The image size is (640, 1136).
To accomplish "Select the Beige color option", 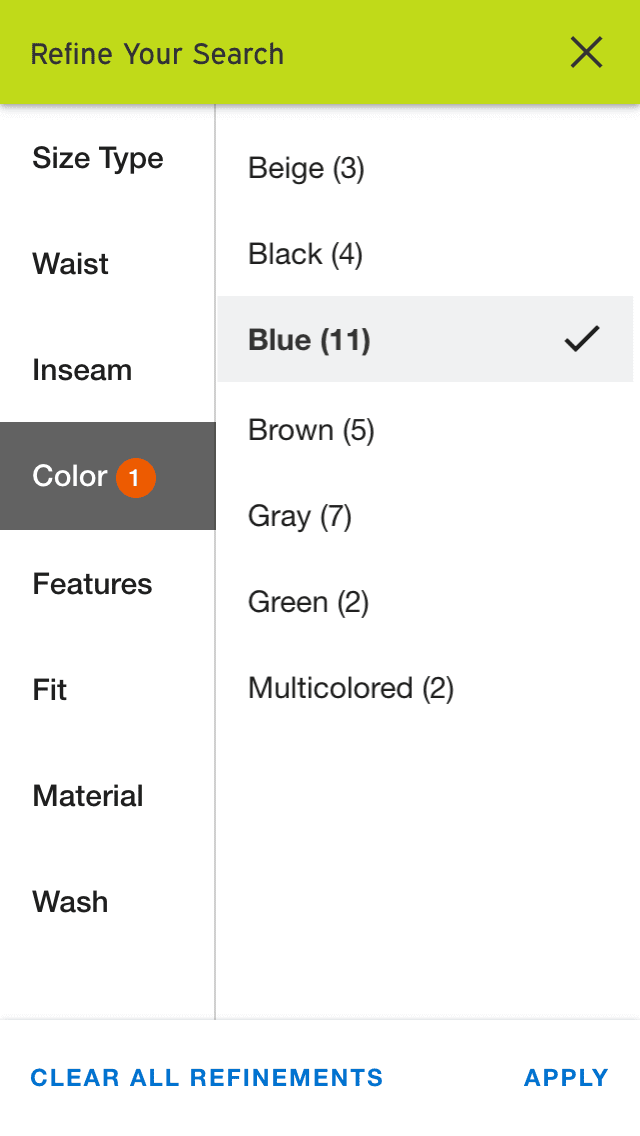I will click(x=306, y=168).
